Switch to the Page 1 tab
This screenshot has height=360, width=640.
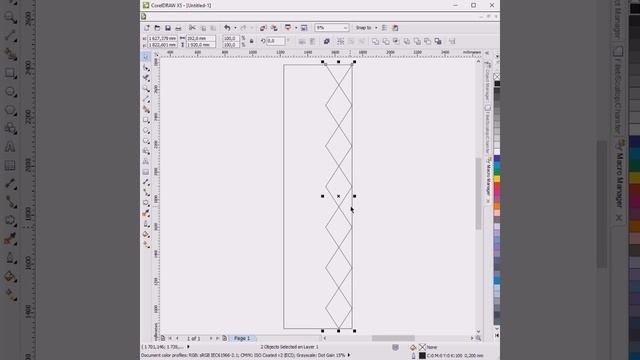click(x=242, y=338)
